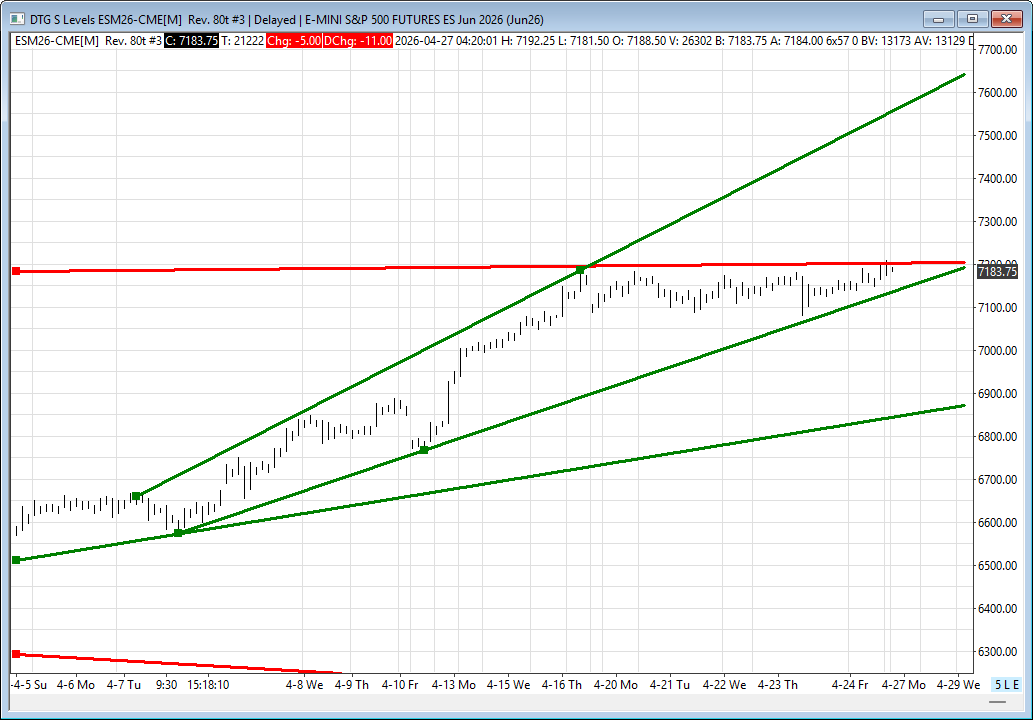Click the "5 L E" indicator at bottom right

(1005, 685)
